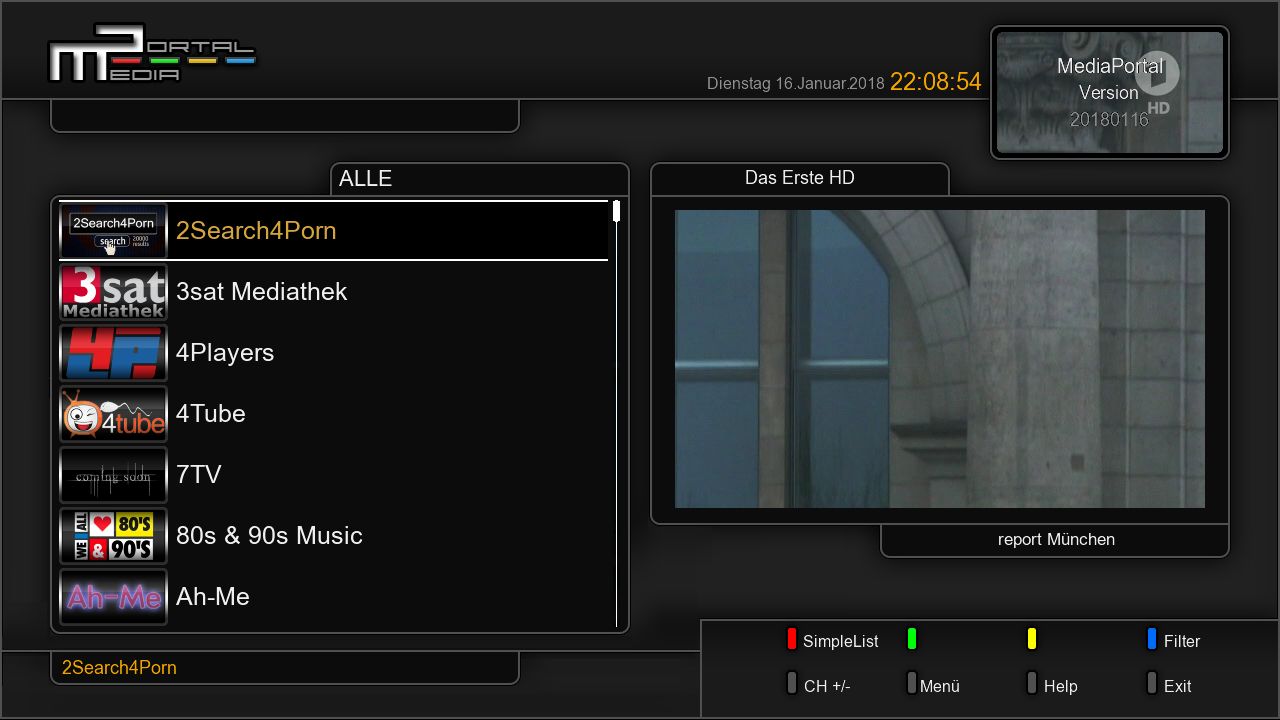The width and height of the screenshot is (1280, 720).
Task: Click the live TV preview window
Action: pos(939,358)
